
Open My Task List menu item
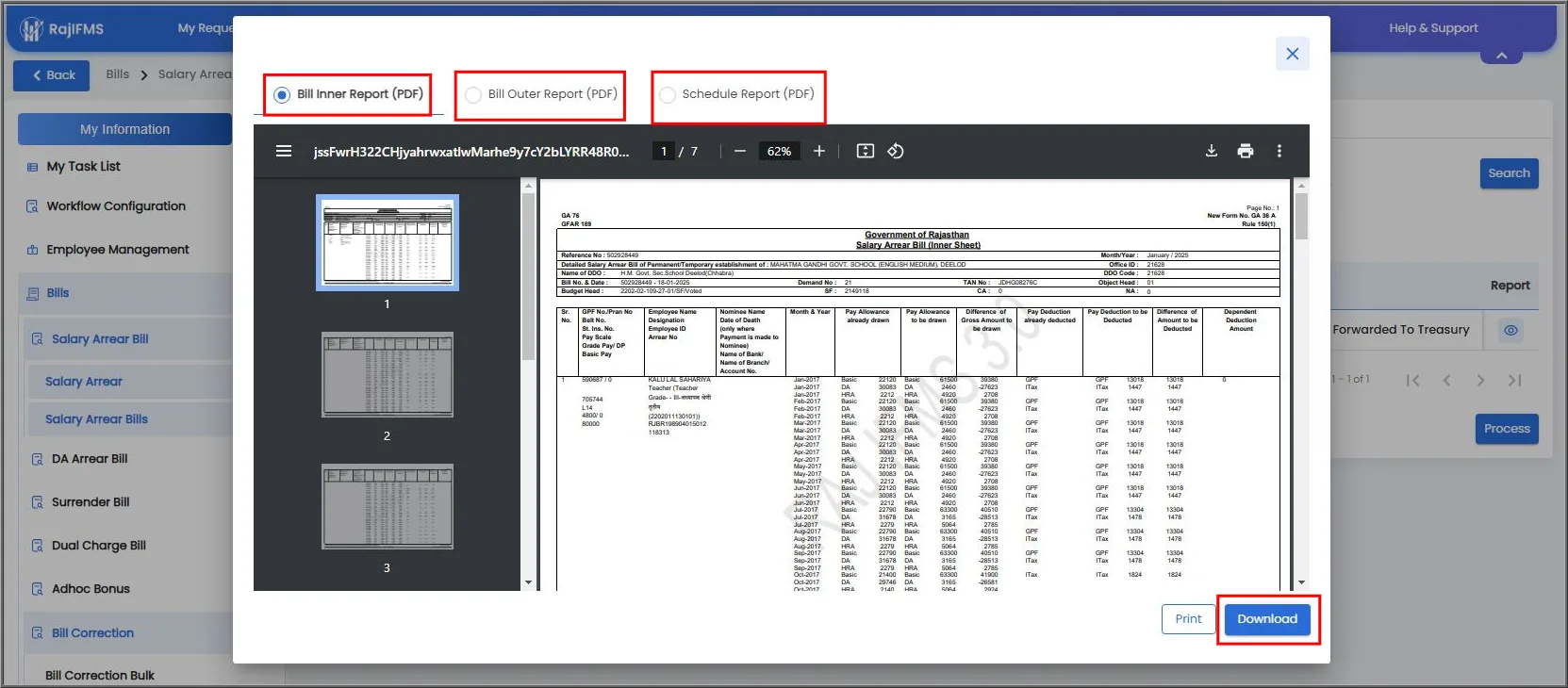coord(83,167)
